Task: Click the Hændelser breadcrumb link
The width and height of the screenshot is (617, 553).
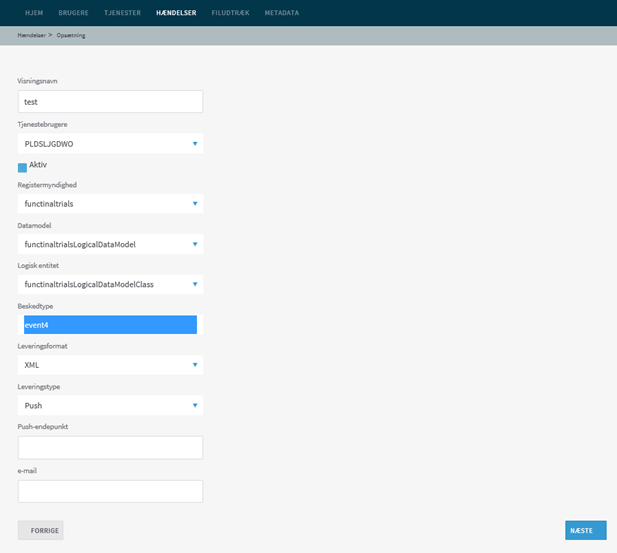Action: point(31,35)
